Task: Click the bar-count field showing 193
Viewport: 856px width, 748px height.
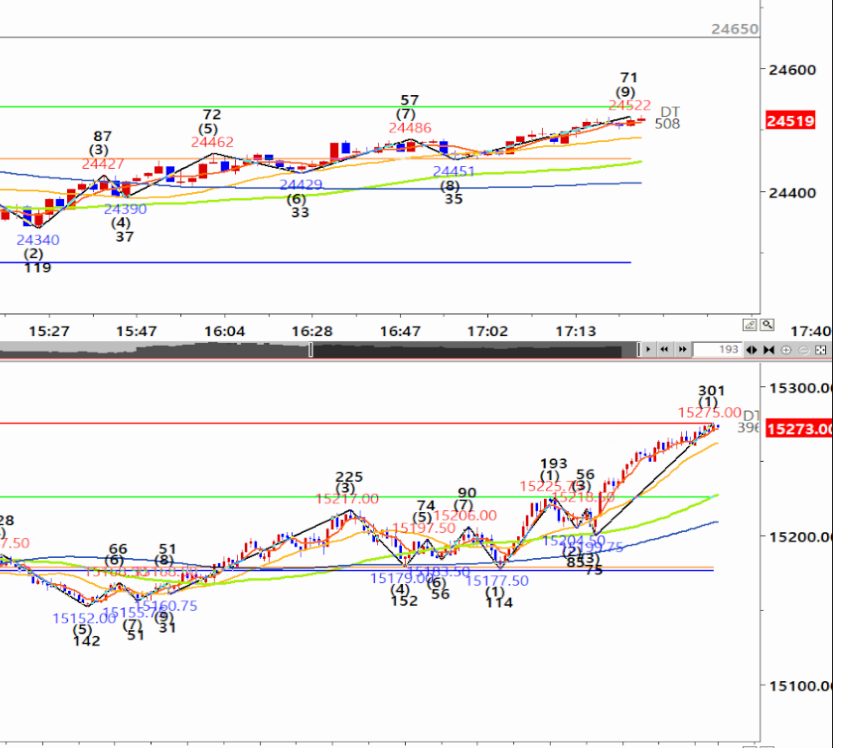Action: tap(715, 349)
